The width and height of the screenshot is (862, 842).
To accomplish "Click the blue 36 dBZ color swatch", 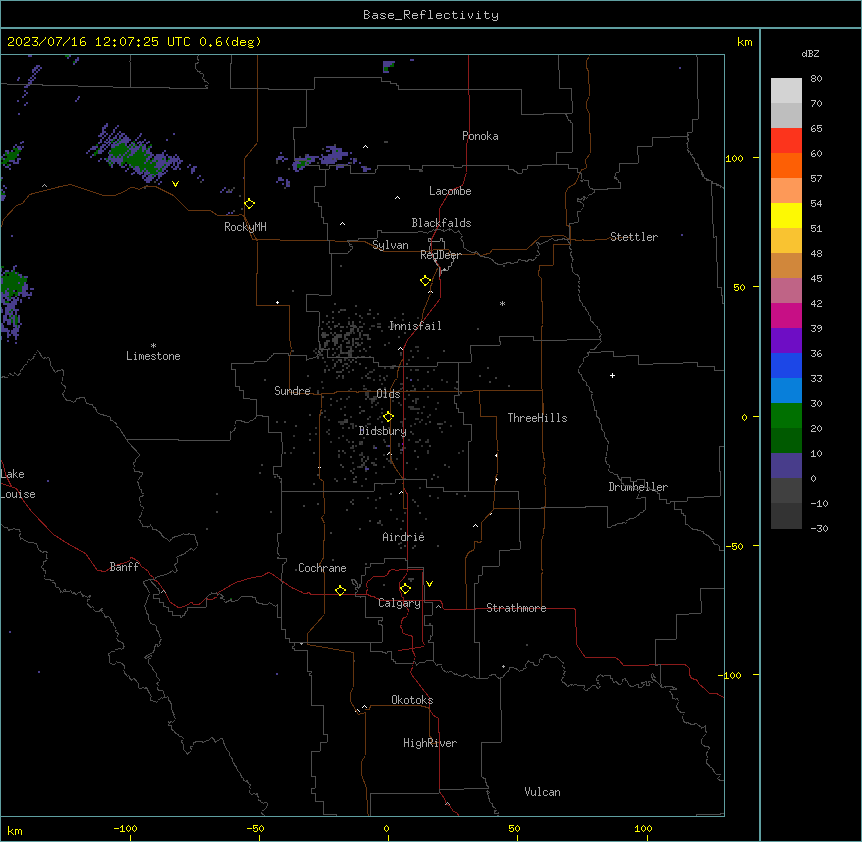I will point(786,365).
